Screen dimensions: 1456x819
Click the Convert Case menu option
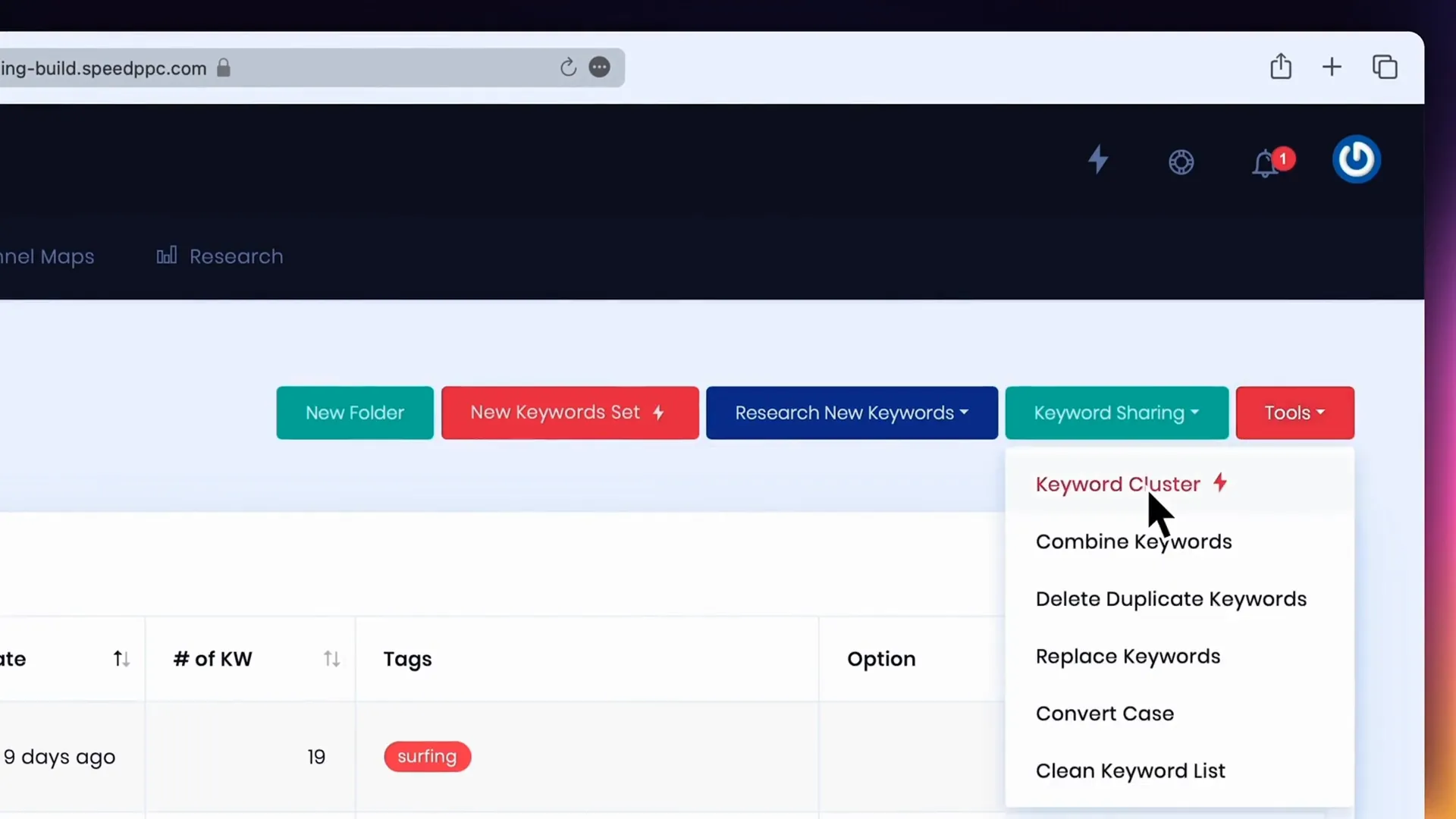coord(1105,713)
